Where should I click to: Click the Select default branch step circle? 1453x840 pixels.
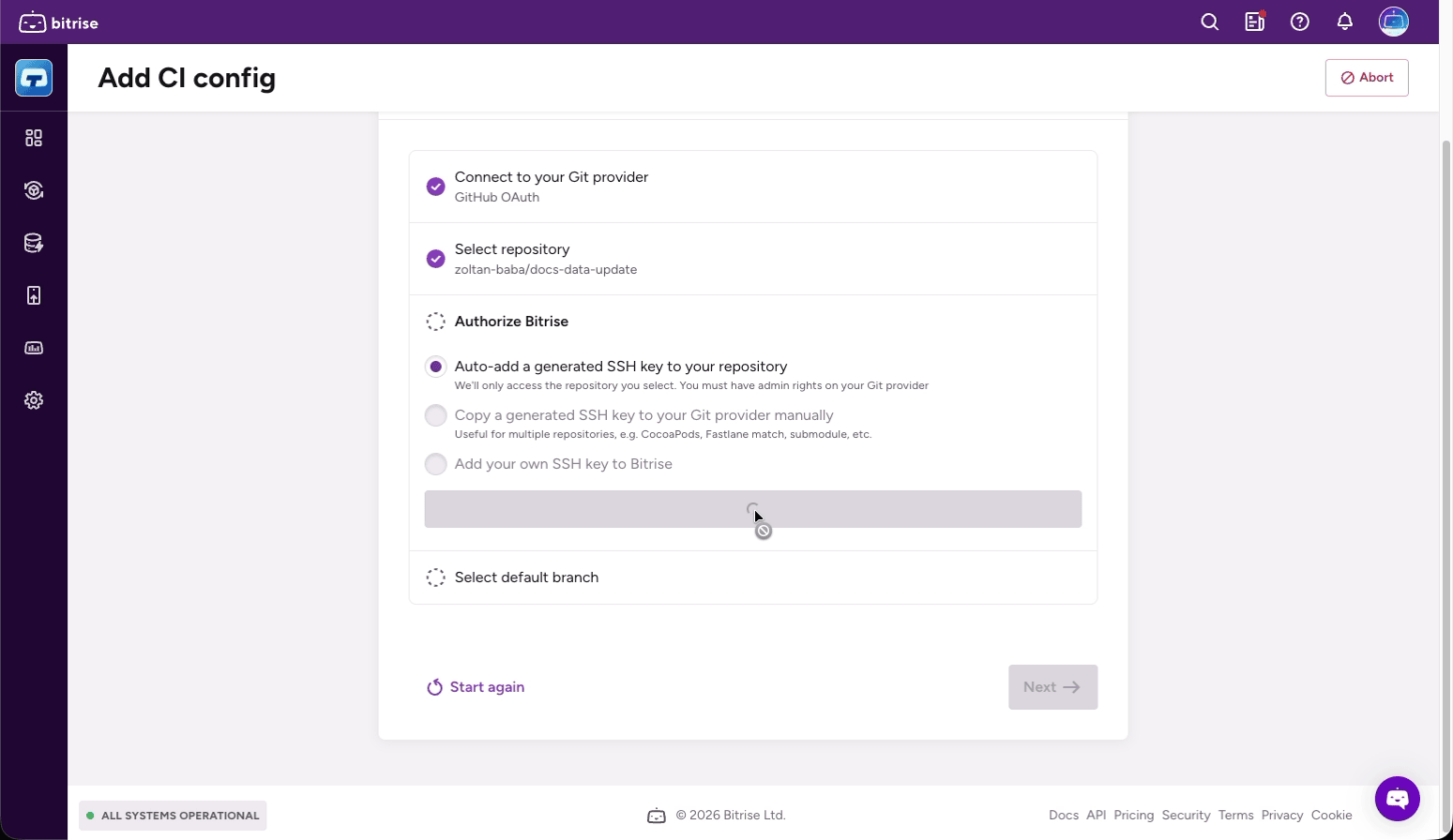(x=435, y=577)
